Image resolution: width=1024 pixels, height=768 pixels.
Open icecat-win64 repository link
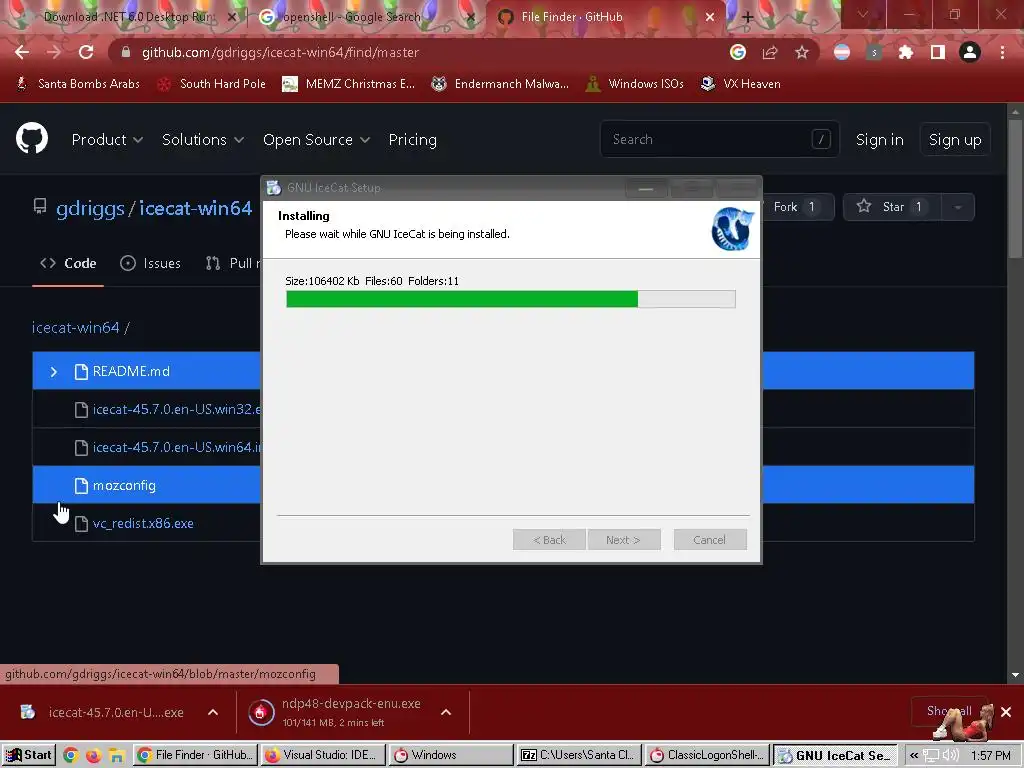point(195,208)
